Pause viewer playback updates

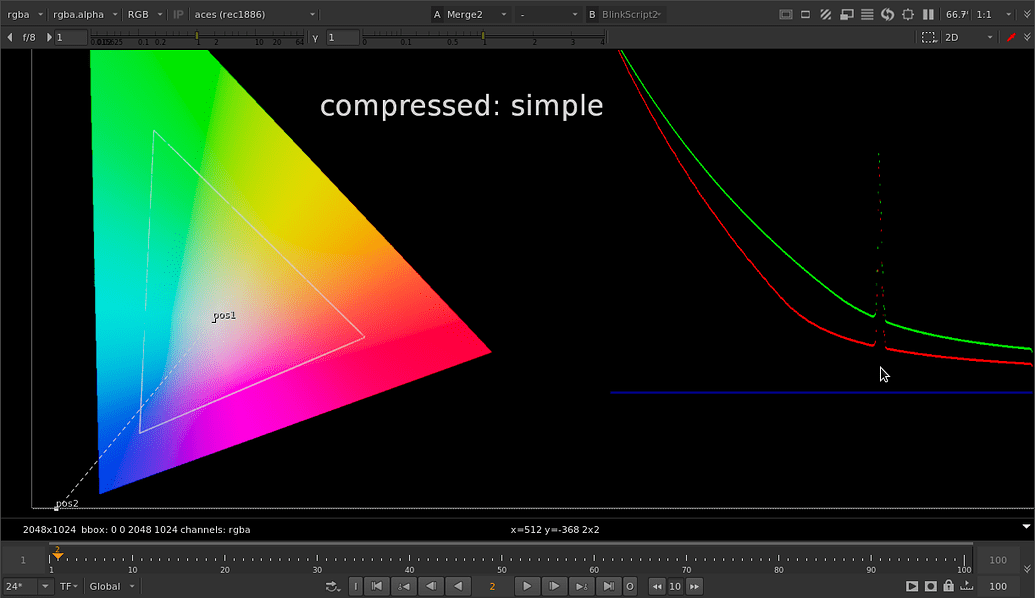928,14
